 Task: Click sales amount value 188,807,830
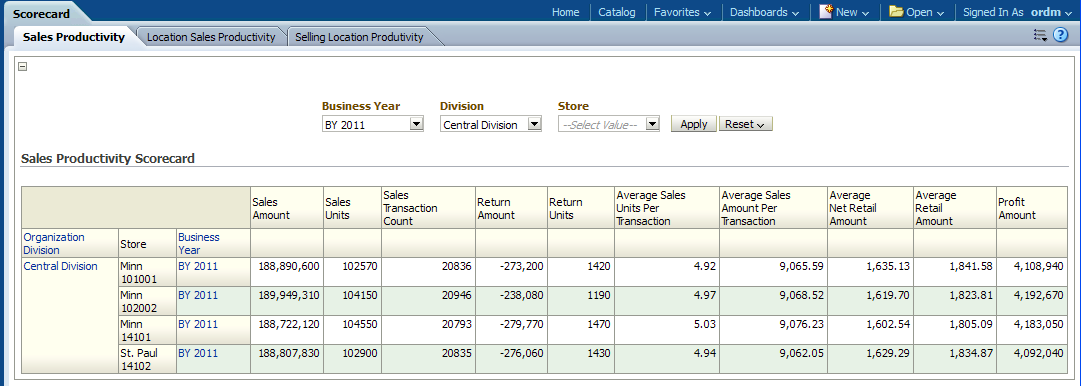click(x=289, y=353)
